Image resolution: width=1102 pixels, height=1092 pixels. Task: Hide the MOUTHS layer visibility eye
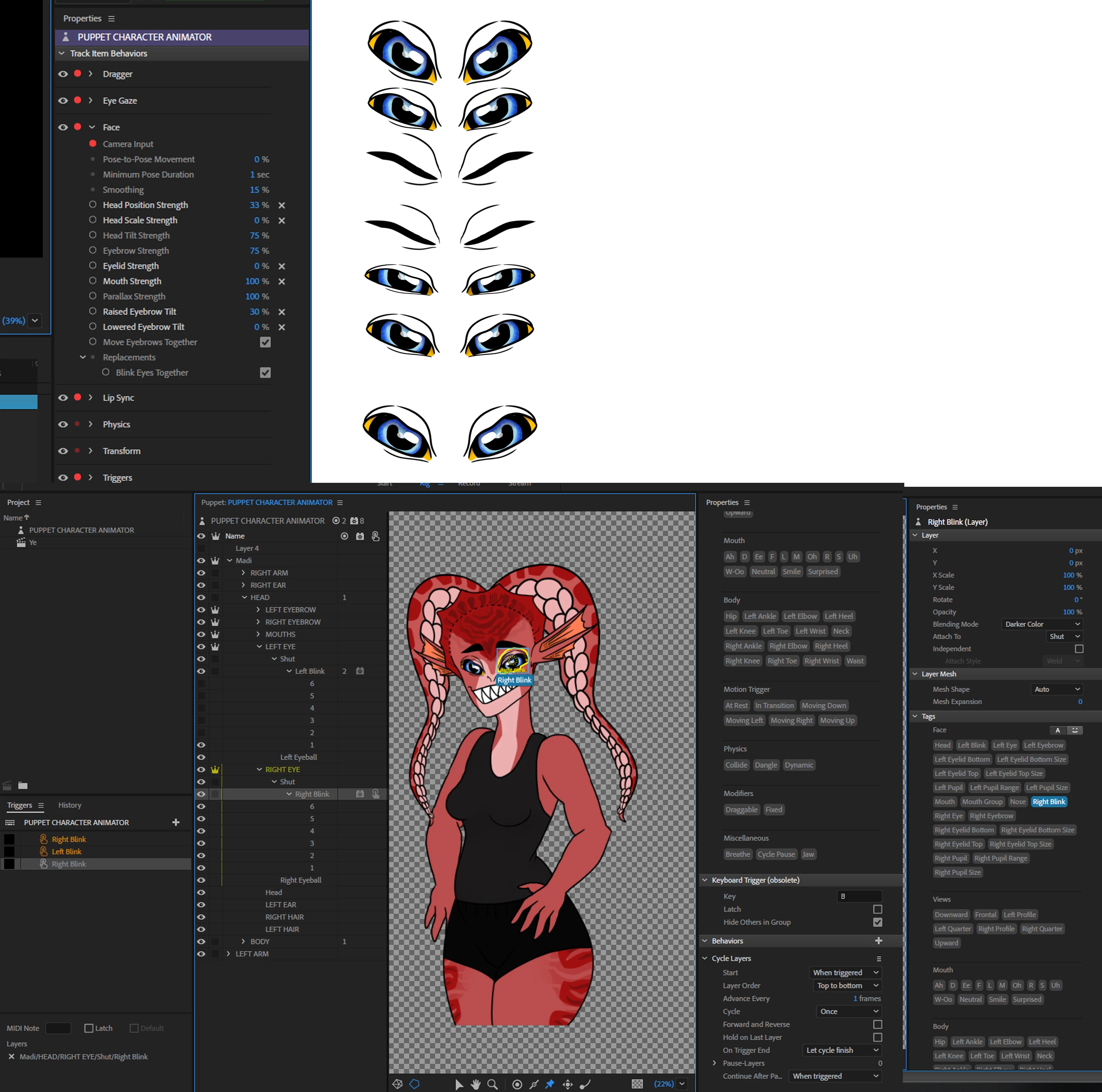pos(201,634)
